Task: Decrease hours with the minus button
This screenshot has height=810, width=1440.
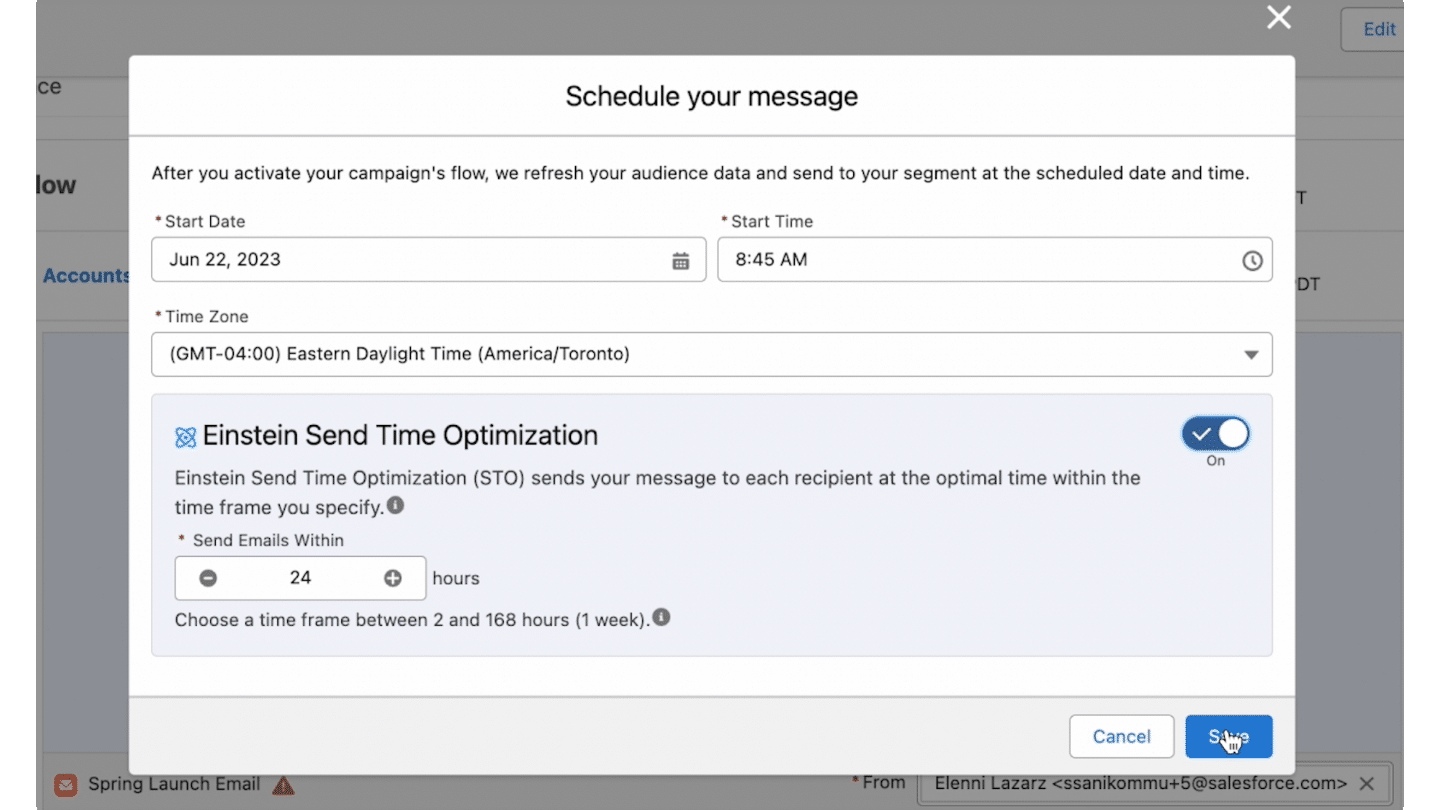Action: tap(208, 578)
